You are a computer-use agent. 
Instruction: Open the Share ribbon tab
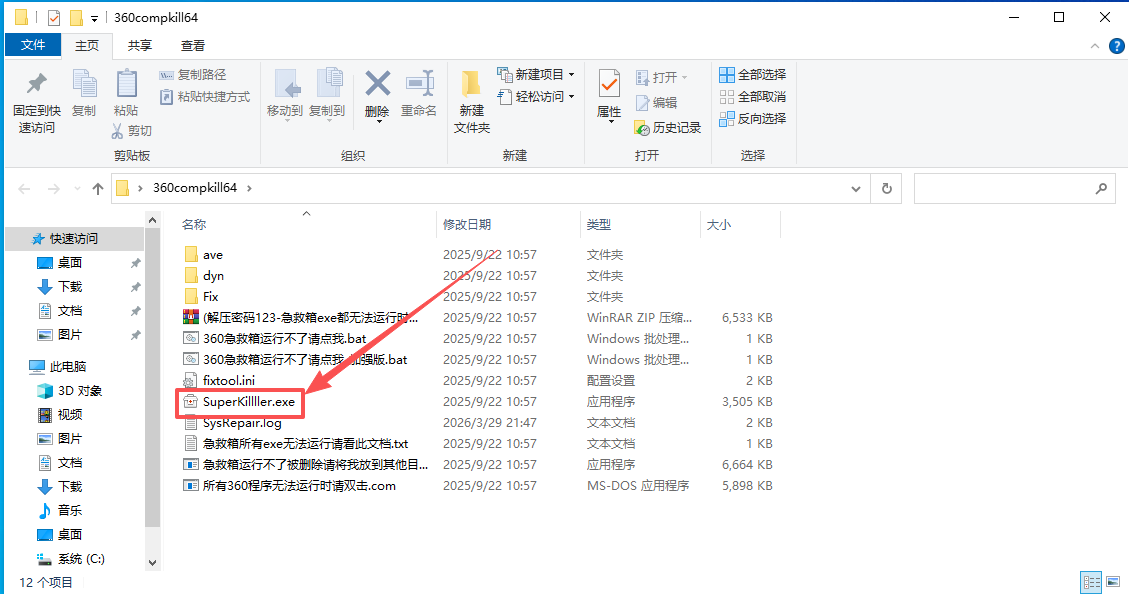(140, 45)
